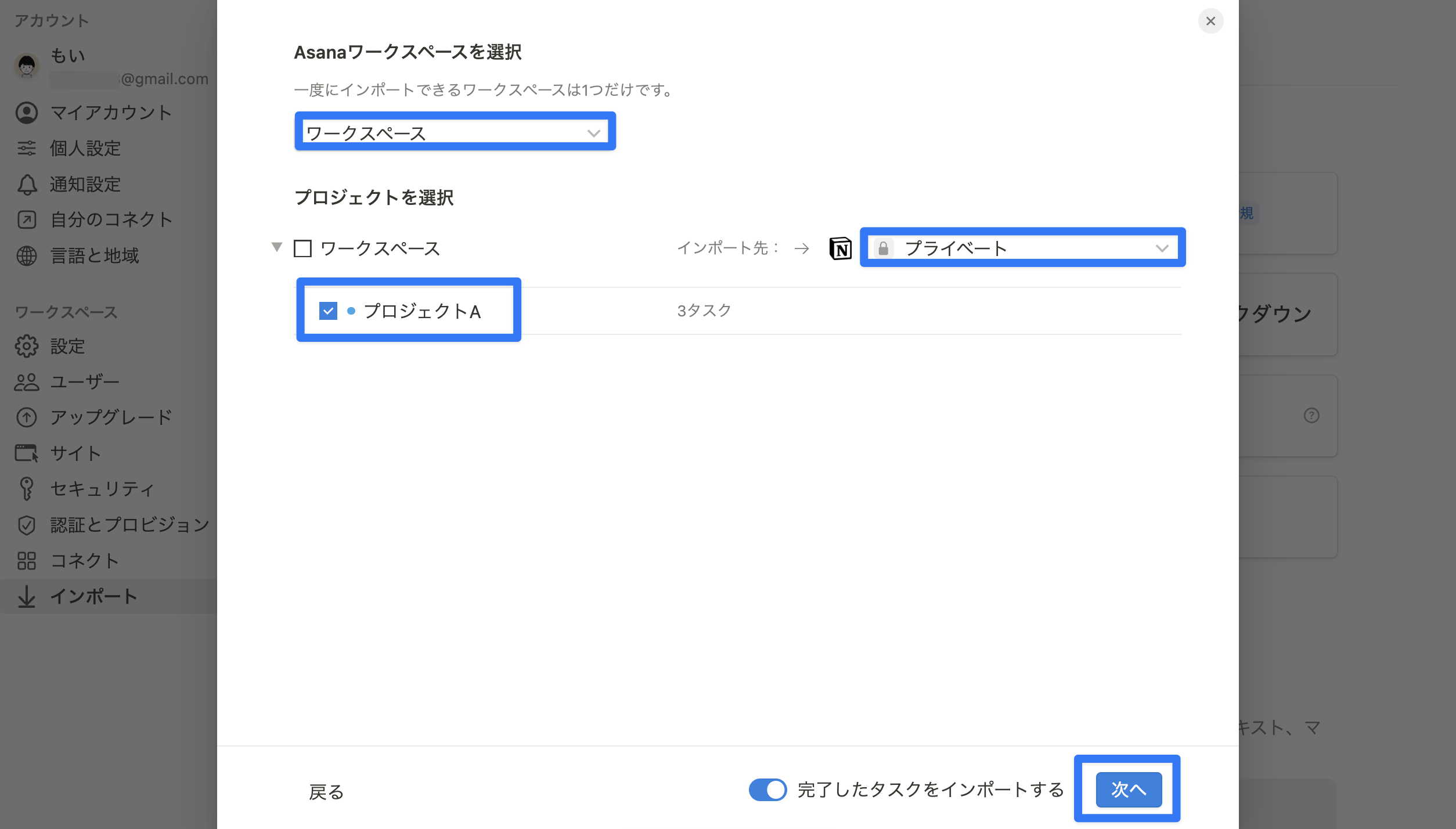Viewport: 1456px width, 829px height.
Task: Open 自分のコネクト in sidebar
Action: [x=109, y=219]
